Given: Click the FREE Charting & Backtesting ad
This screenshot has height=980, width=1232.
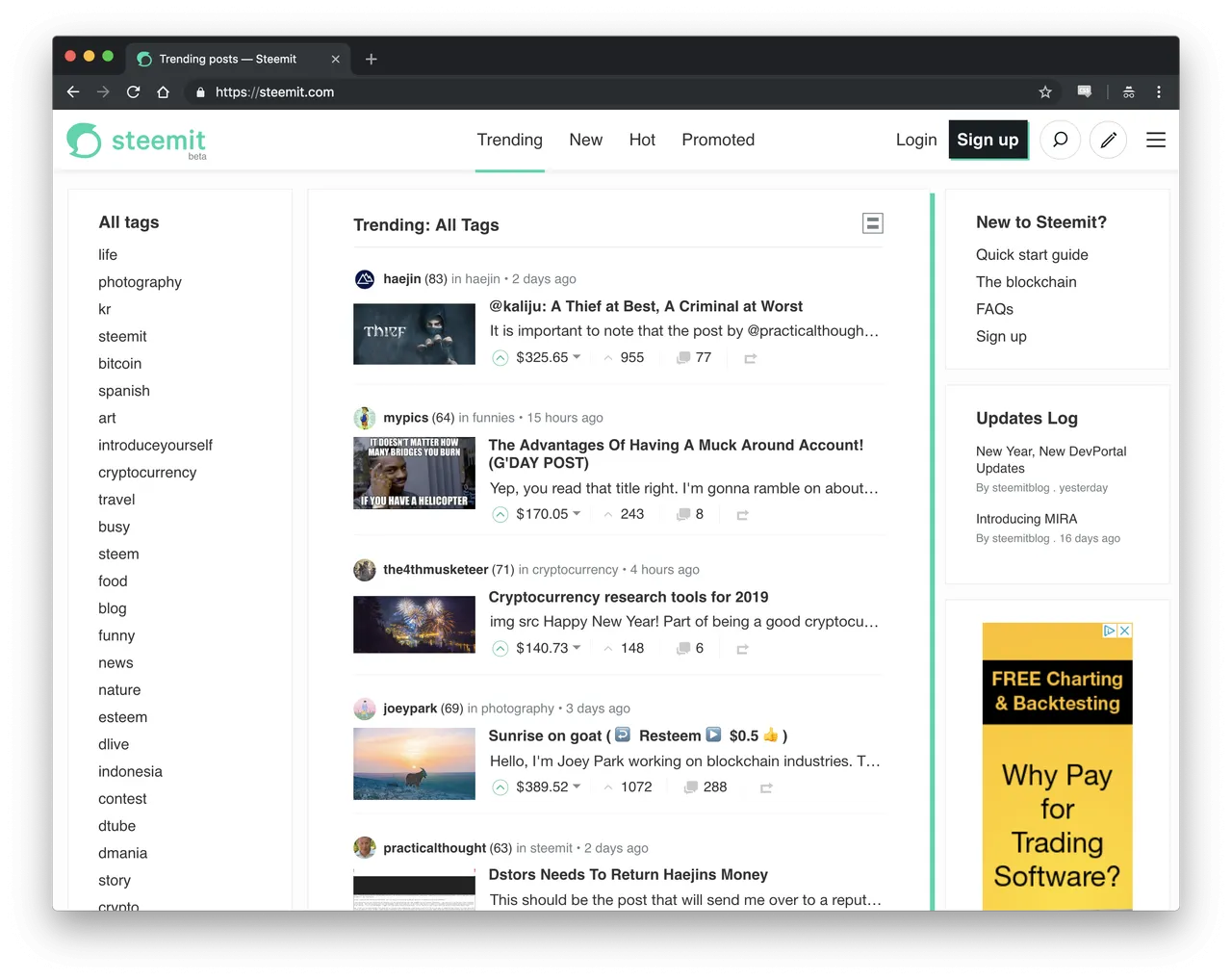Looking at the screenshot, I should pos(1057,766).
